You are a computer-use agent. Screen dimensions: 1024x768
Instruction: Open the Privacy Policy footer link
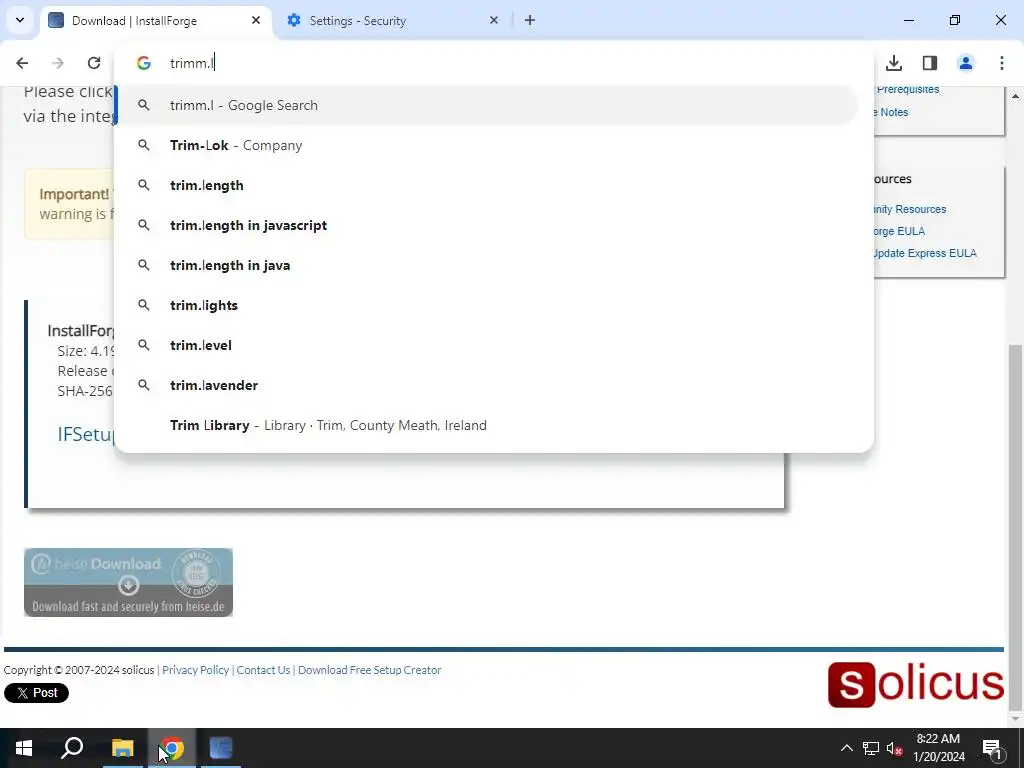click(x=195, y=670)
